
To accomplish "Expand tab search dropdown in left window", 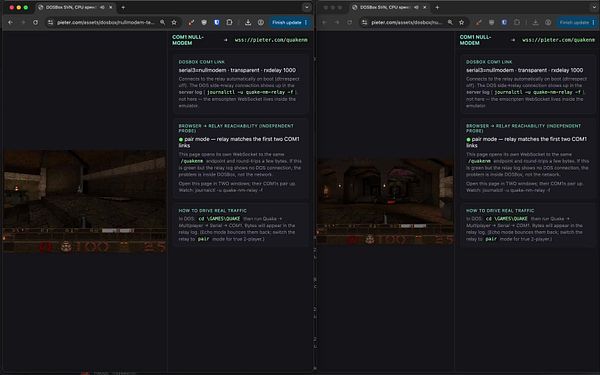I will (x=307, y=7).
